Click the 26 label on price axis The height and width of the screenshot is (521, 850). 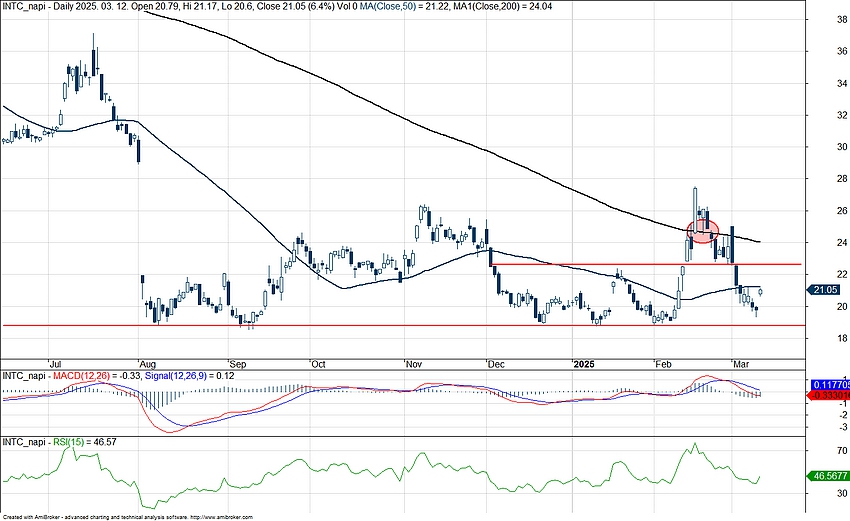pos(842,211)
